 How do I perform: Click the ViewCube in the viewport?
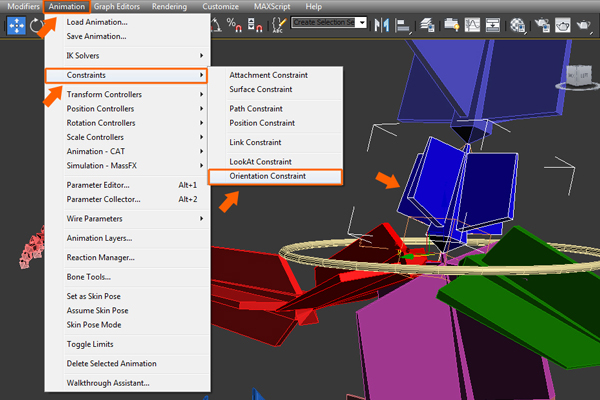pyautogui.click(x=578, y=78)
